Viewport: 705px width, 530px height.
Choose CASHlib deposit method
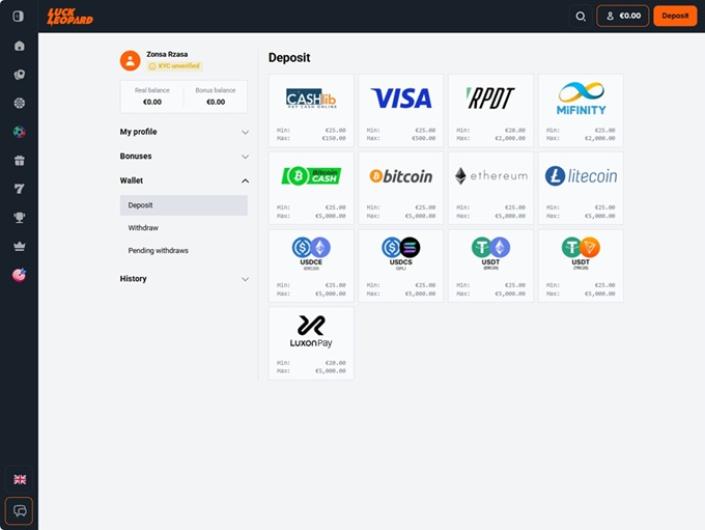click(311, 111)
